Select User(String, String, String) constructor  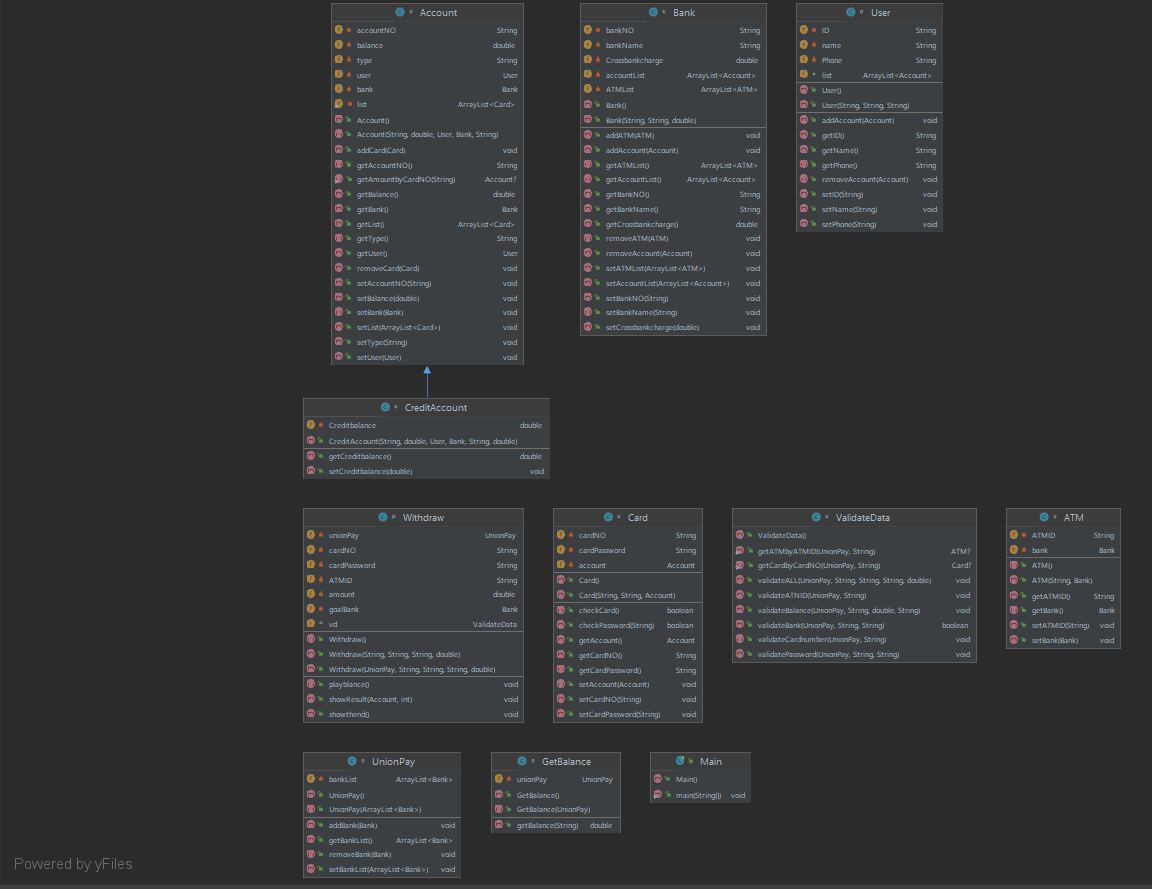point(869,105)
